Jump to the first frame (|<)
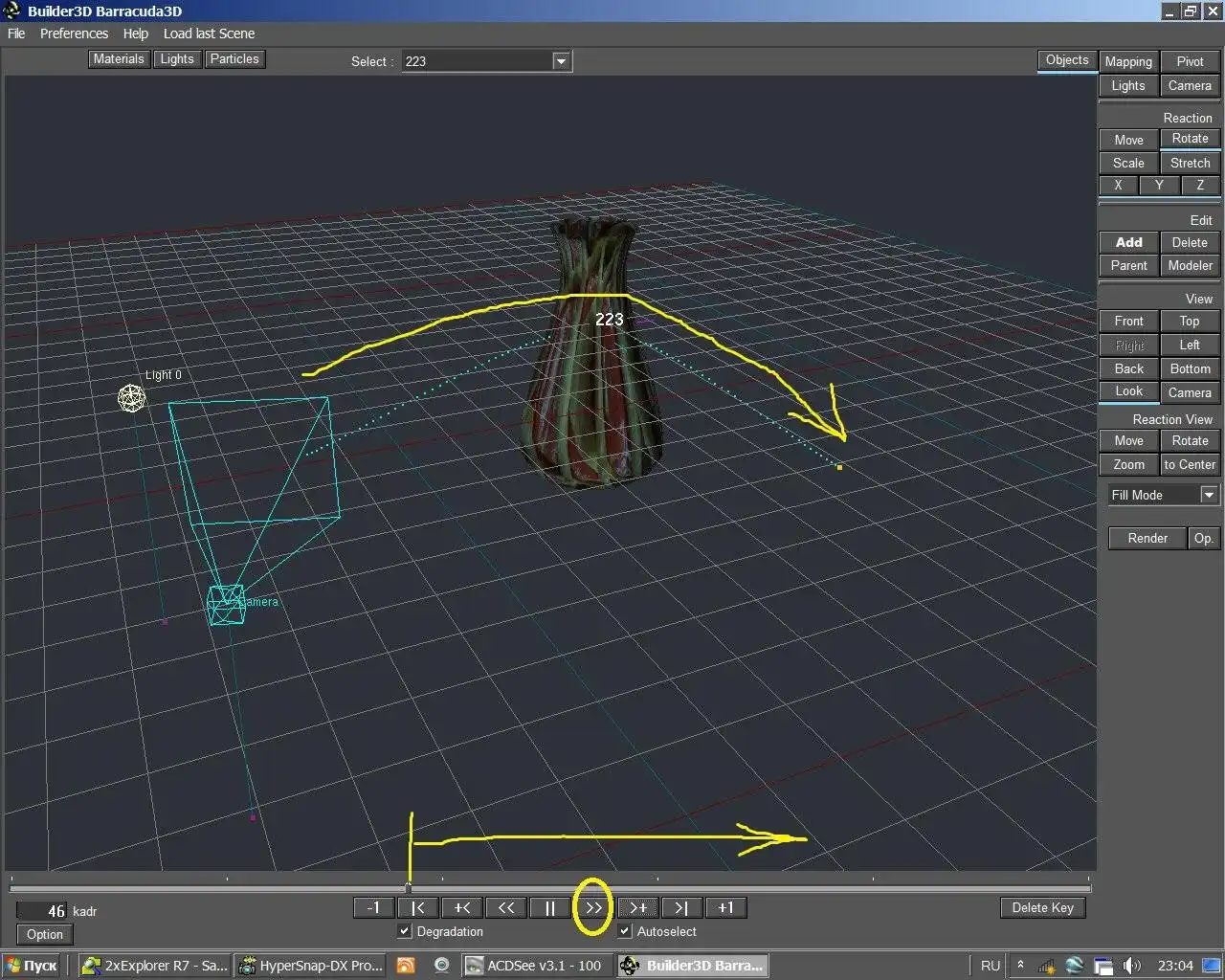The image size is (1225, 980). coord(418,907)
